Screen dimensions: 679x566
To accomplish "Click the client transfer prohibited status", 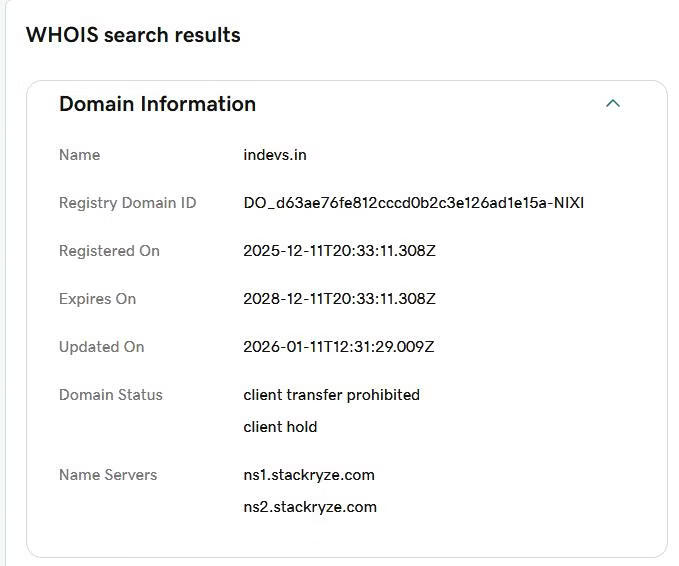I will (x=331, y=395).
